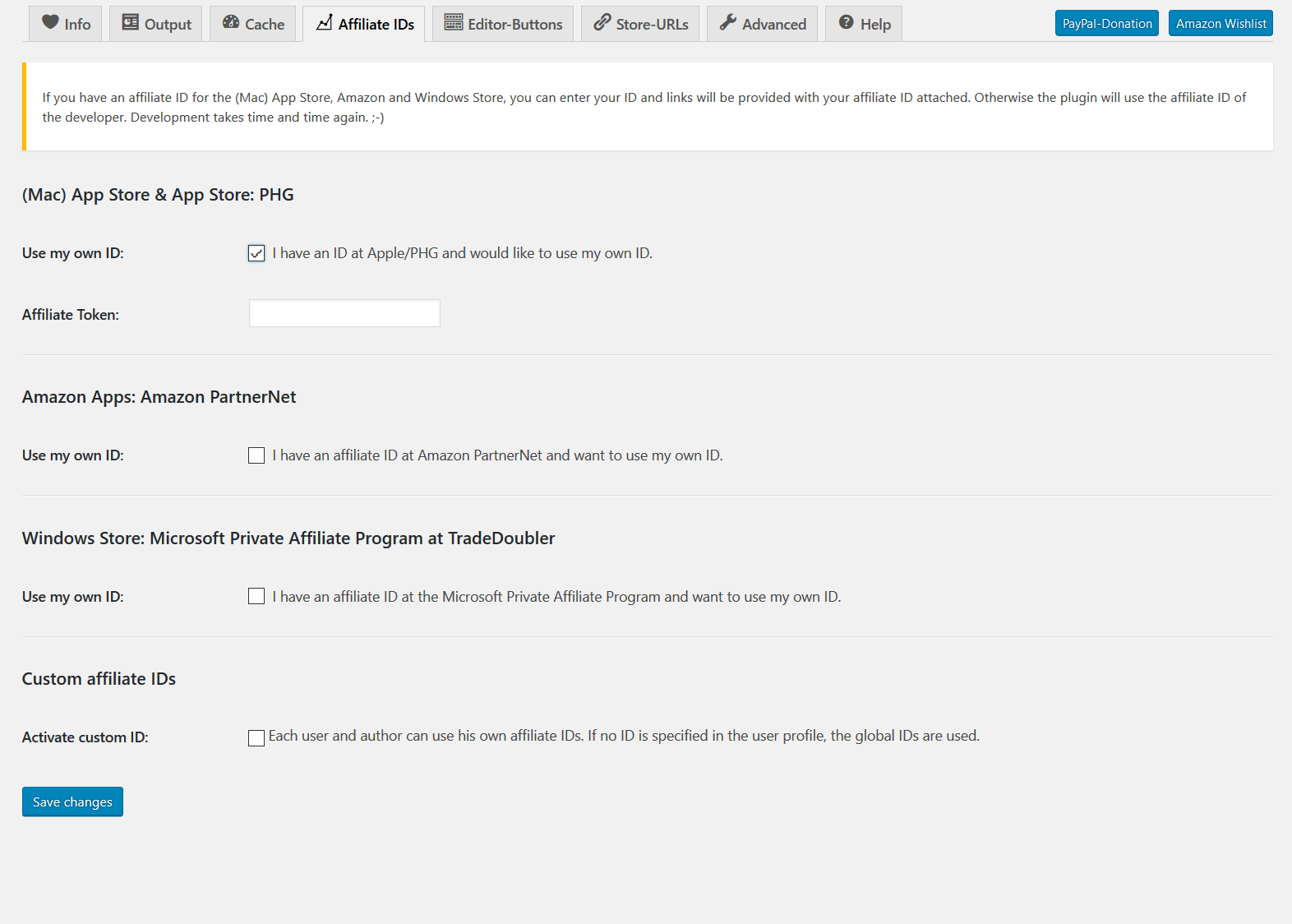Click the Cache tab's dashboard icon
1292x924 pixels.
[x=231, y=23]
